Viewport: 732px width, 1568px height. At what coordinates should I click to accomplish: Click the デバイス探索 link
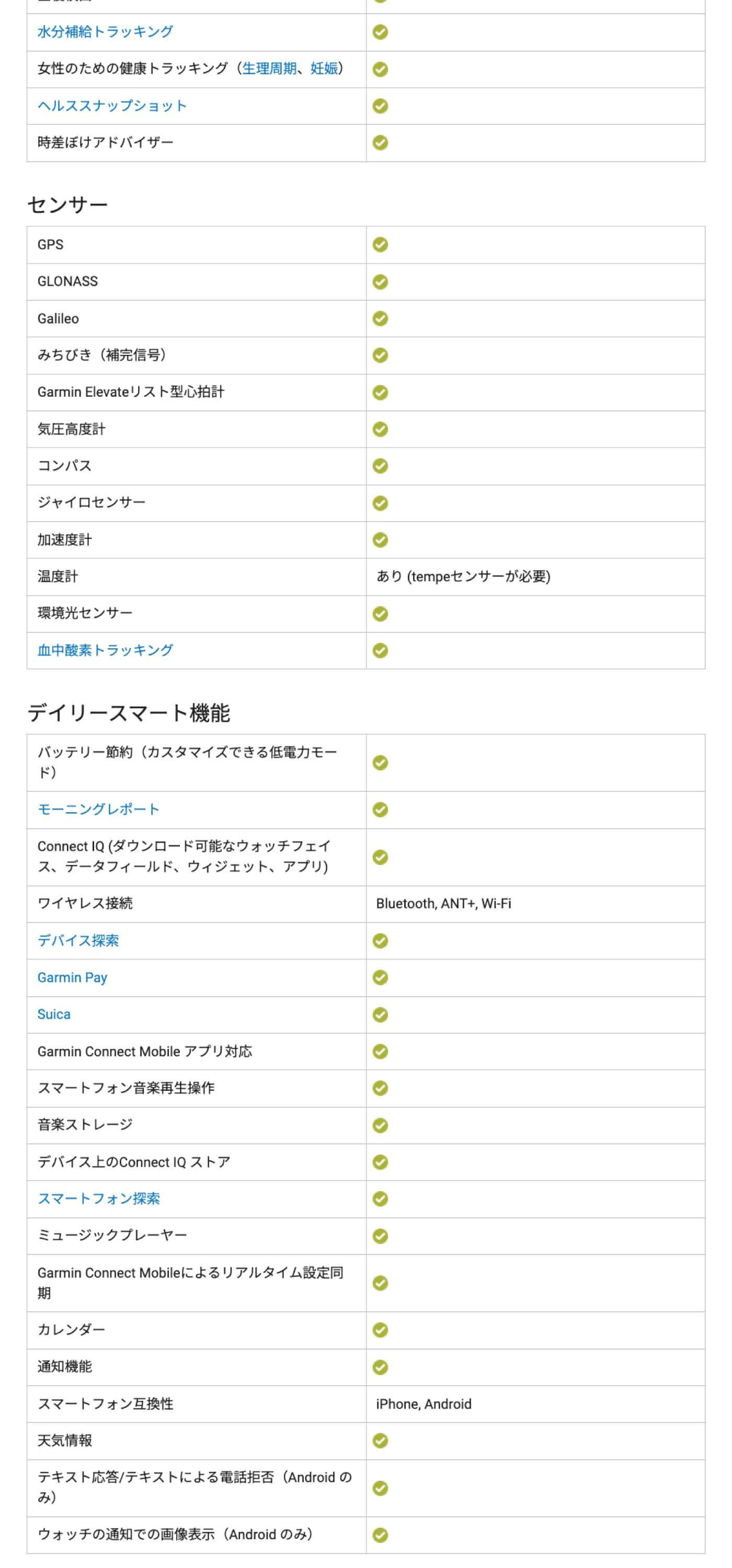[78, 940]
